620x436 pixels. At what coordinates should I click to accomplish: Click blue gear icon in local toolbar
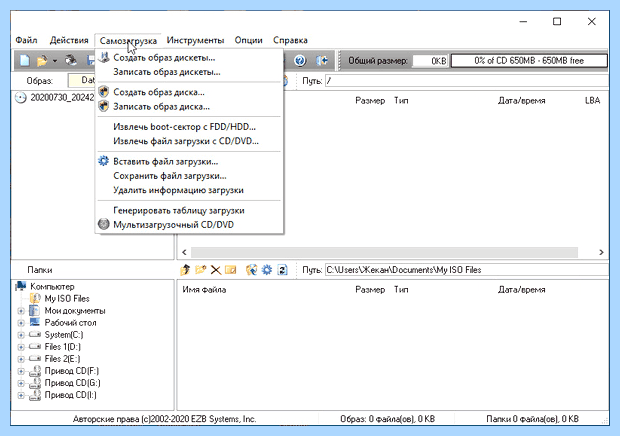tap(267, 270)
